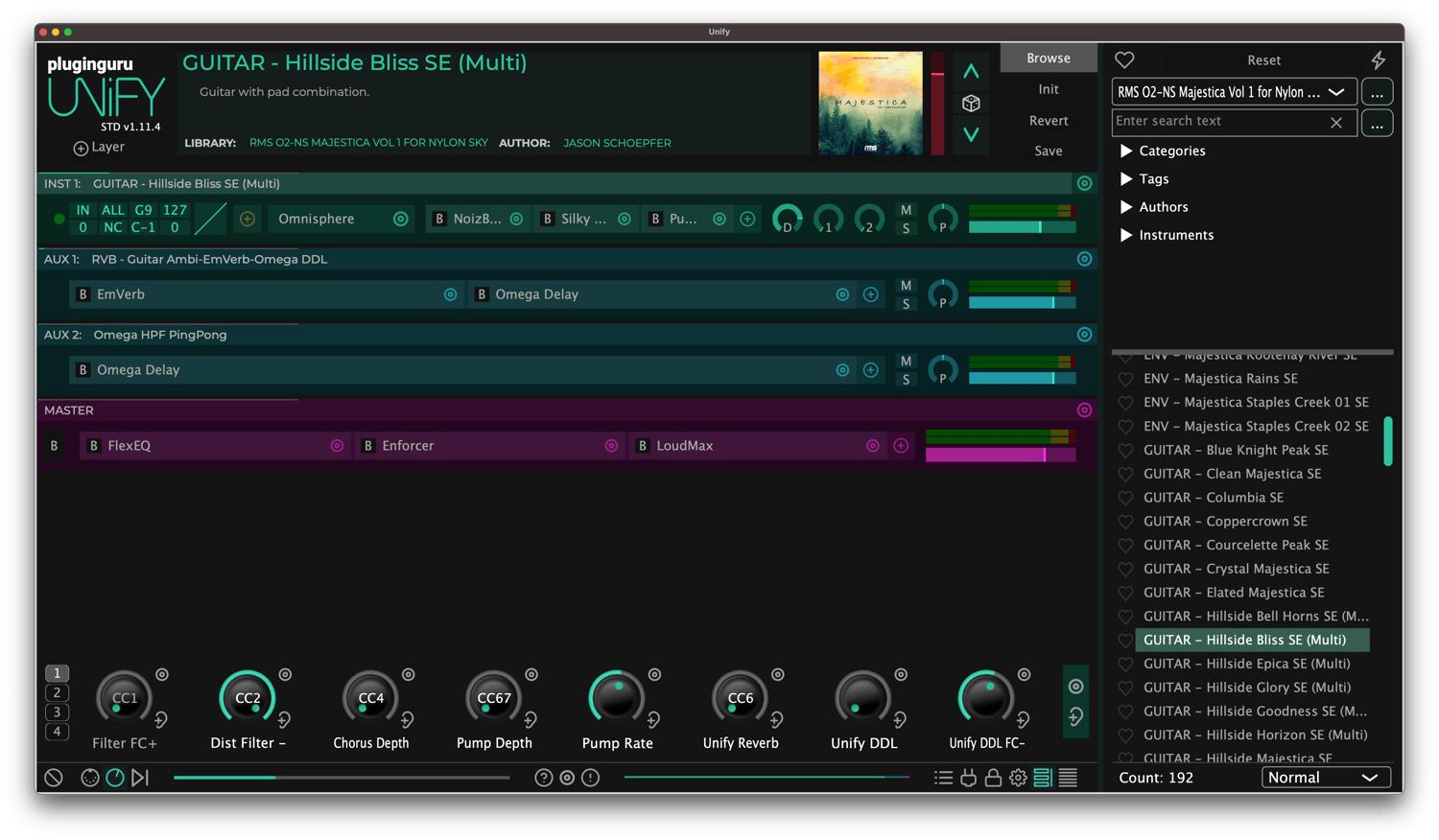Image resolution: width=1439 pixels, height=840 pixels.
Task: Favorite the GUITAR – Columbia SE patch
Action: pyautogui.click(x=1125, y=498)
